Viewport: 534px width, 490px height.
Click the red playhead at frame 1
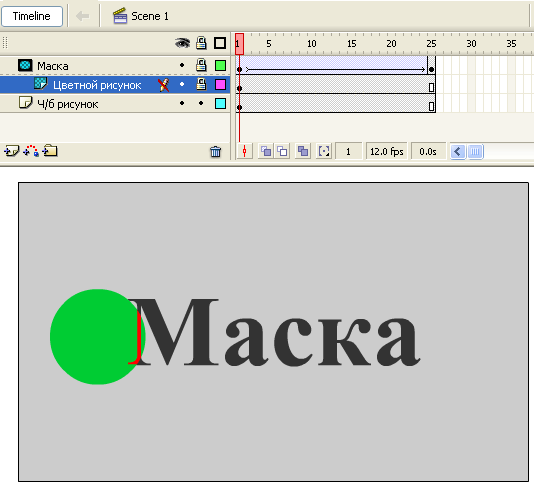pyautogui.click(x=239, y=44)
